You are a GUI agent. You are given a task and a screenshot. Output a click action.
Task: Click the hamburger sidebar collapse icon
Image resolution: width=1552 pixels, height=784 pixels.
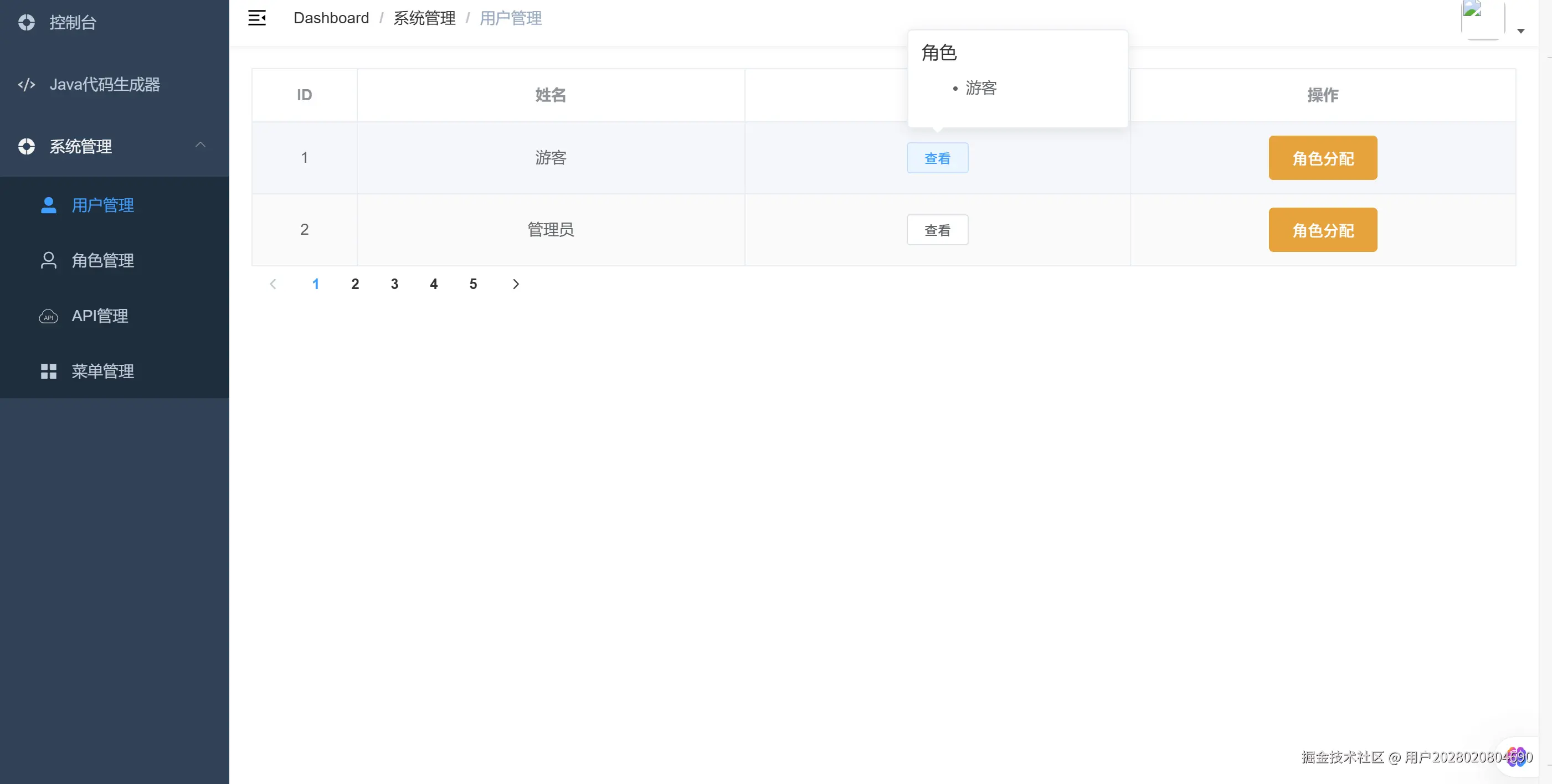coord(256,18)
